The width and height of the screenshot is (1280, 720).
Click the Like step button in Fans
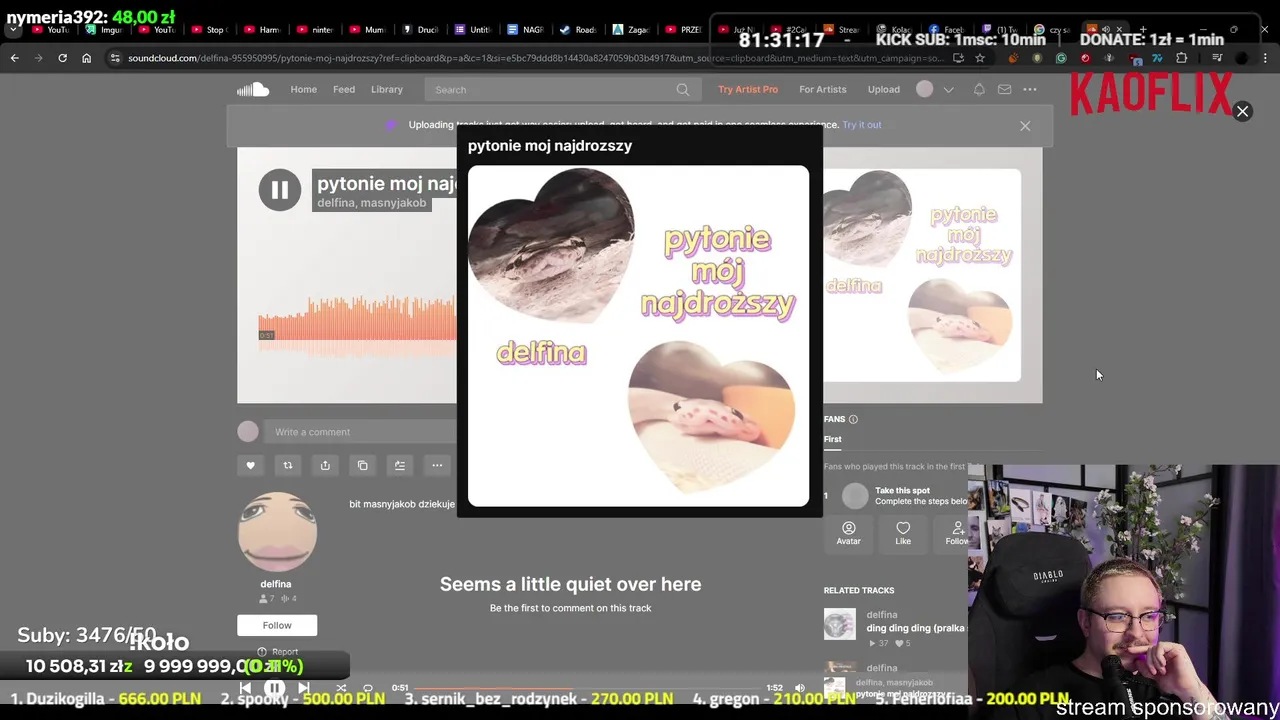click(x=903, y=533)
